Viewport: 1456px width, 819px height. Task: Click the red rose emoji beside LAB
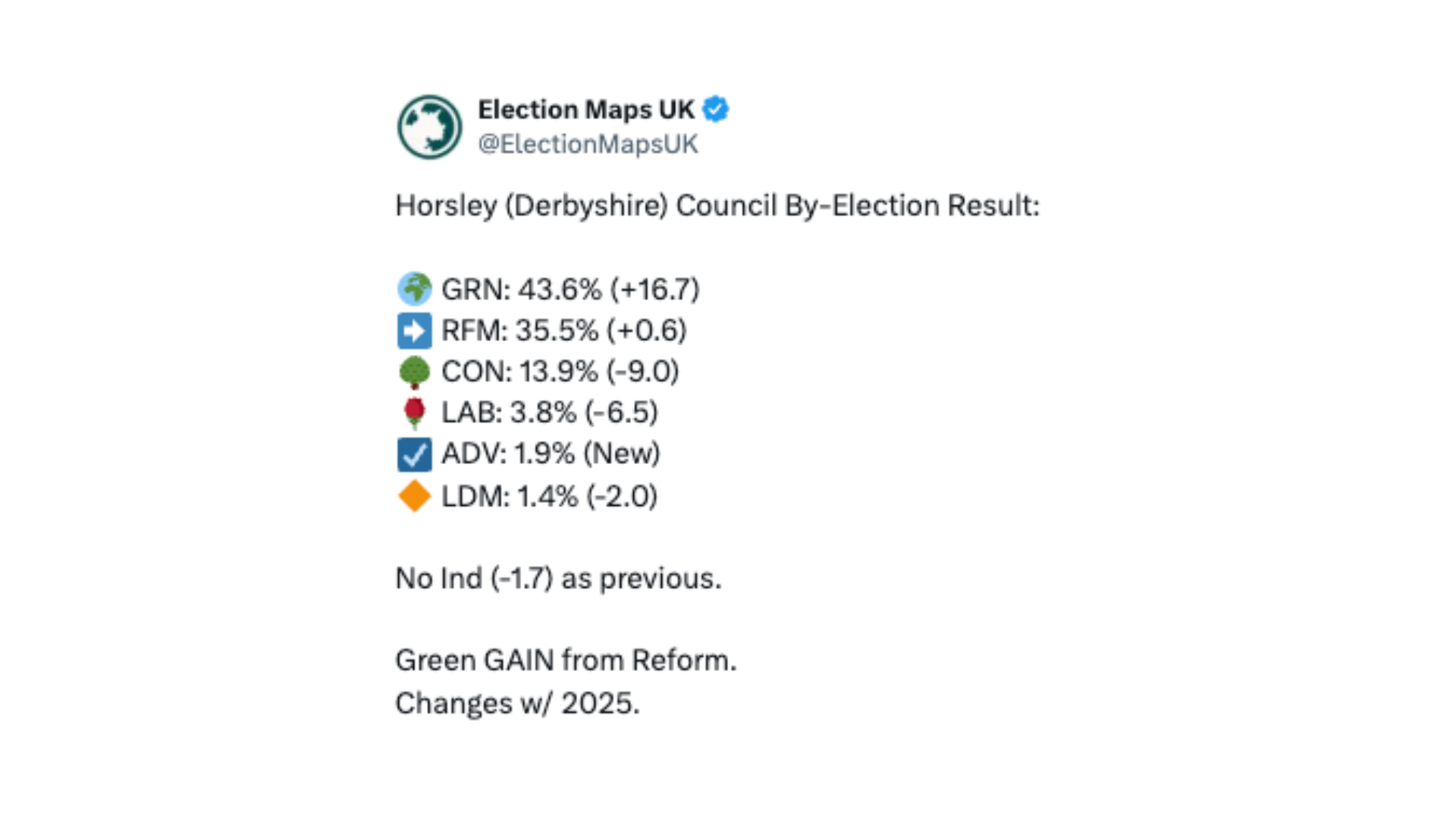click(x=414, y=413)
